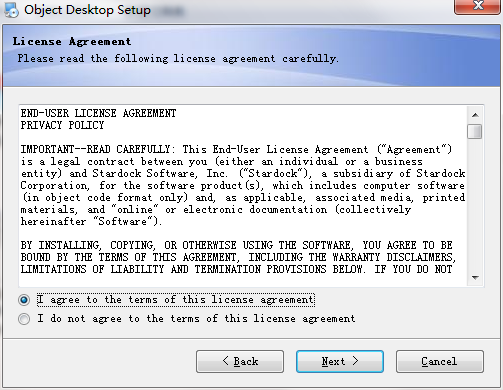Screen dimensions: 503x390
Task: Click the 'I do not agree' label text
Action: point(196,319)
